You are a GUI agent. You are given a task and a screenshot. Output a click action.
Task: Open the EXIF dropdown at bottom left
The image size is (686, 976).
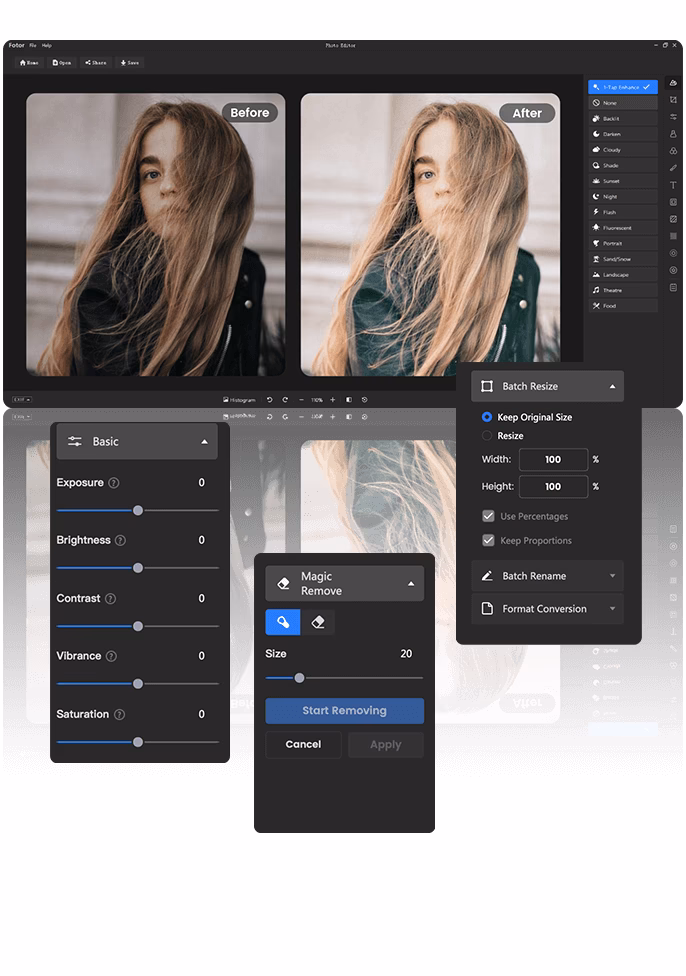point(22,400)
